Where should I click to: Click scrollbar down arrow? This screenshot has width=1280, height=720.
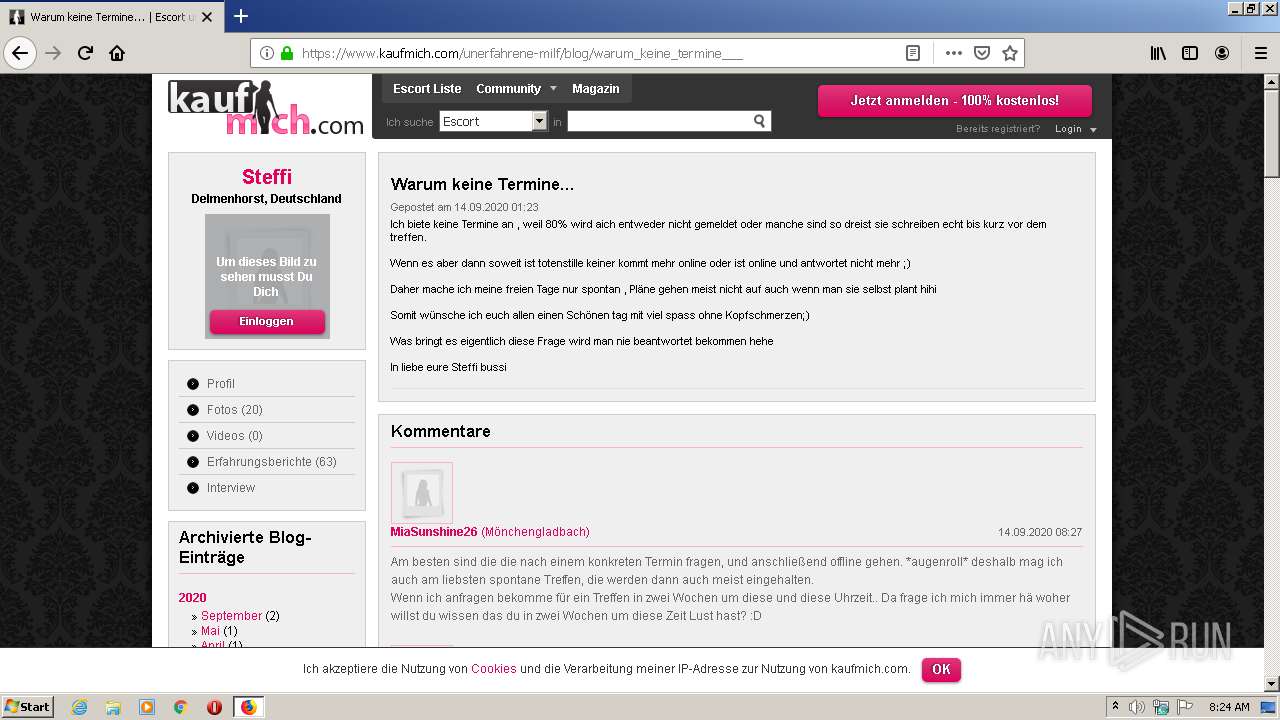(x=1272, y=684)
